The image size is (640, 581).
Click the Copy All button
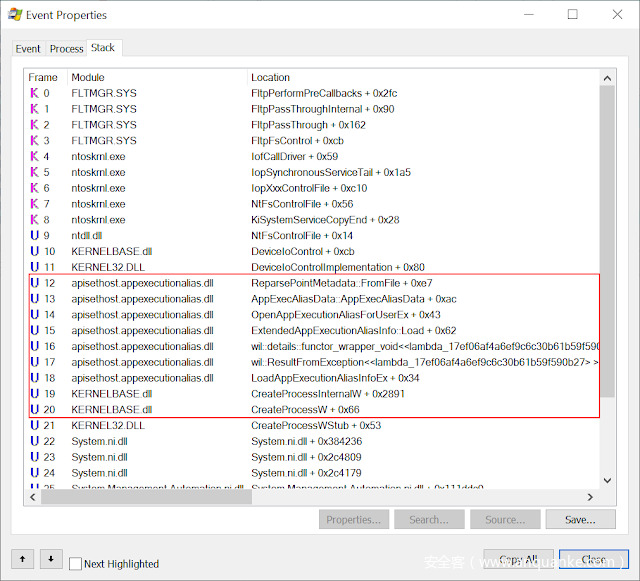(x=518, y=559)
